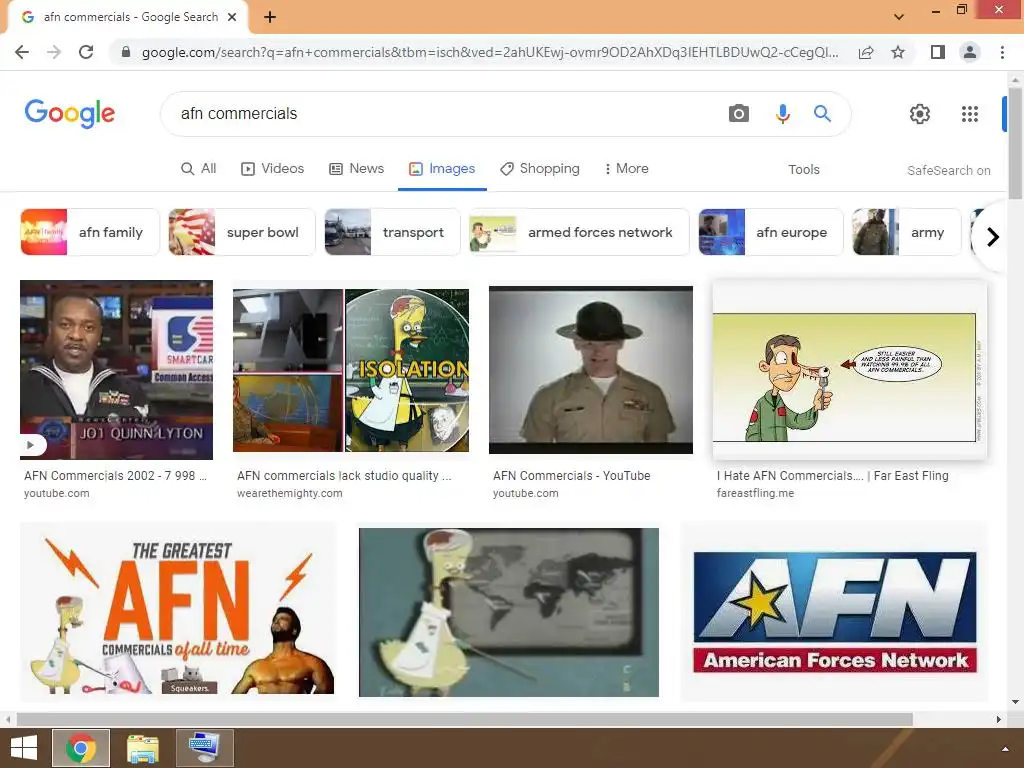Open Chrome three-dot menu
This screenshot has width=1024, height=768.
pos(1002,52)
